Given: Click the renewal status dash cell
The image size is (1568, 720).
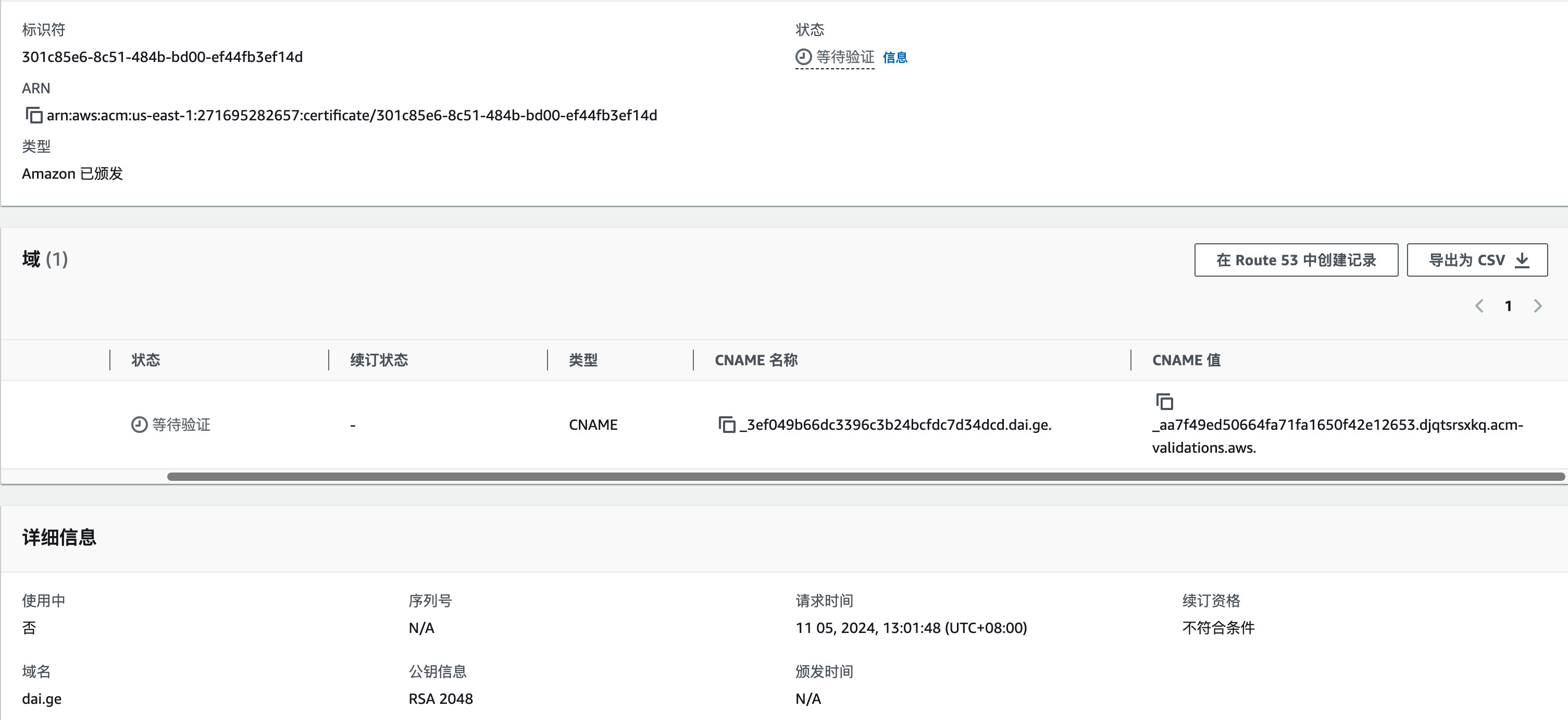Looking at the screenshot, I should [x=353, y=425].
